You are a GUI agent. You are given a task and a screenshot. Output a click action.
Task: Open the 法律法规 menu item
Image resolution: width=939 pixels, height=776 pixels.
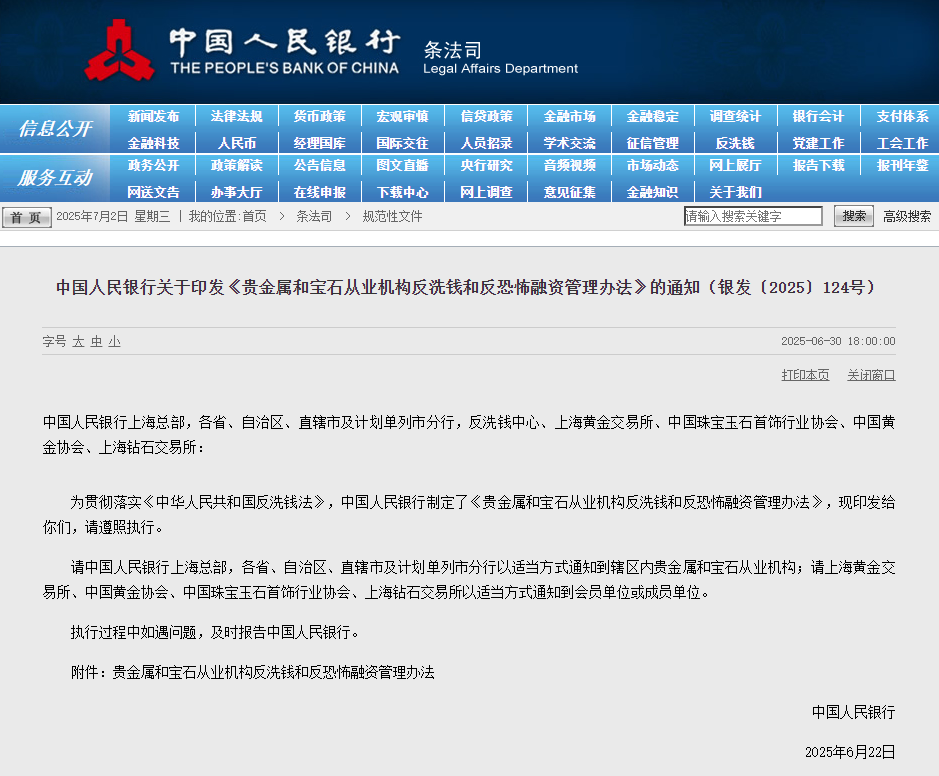click(x=237, y=116)
